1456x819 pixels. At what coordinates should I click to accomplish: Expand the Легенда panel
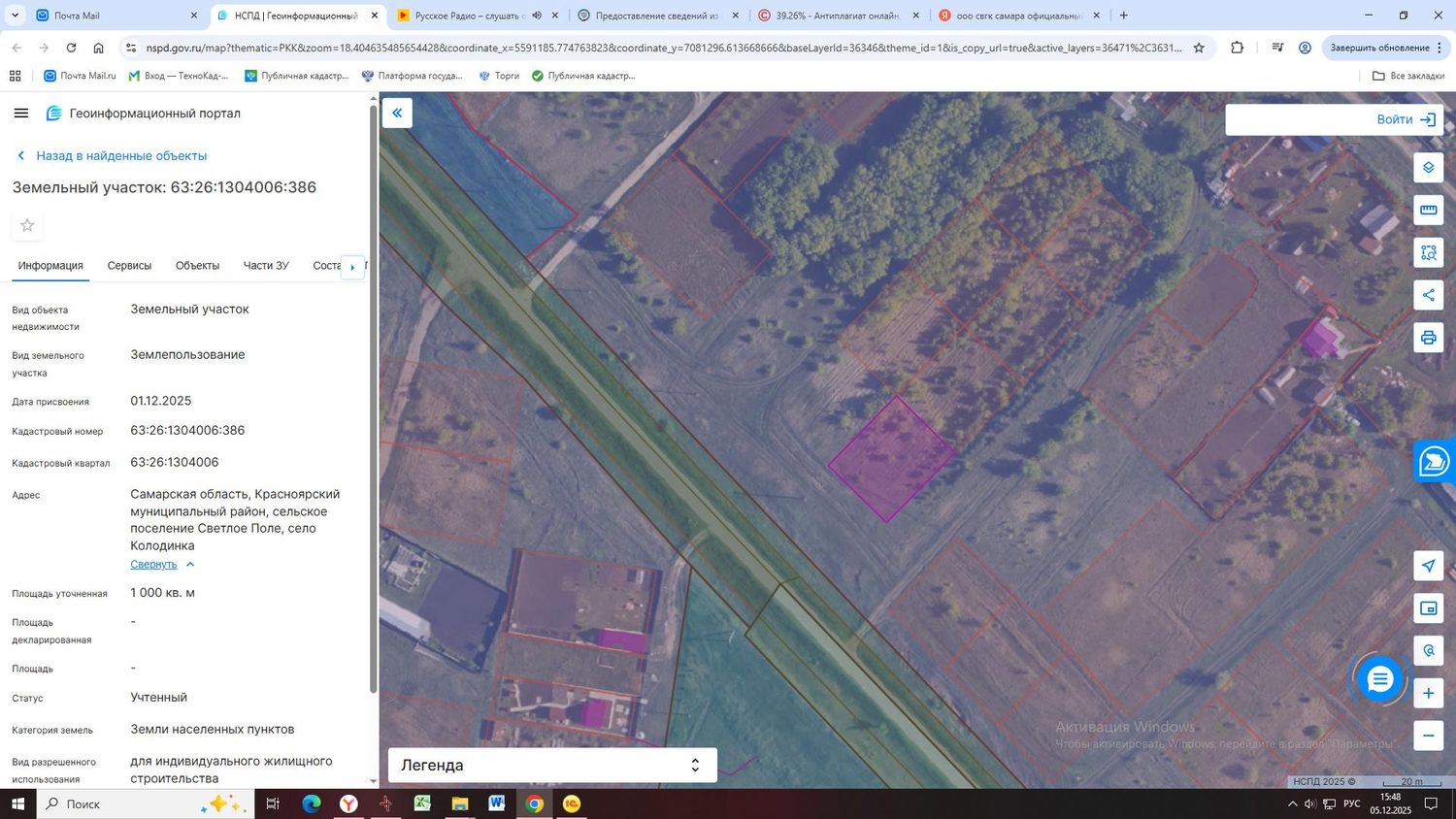(552, 765)
